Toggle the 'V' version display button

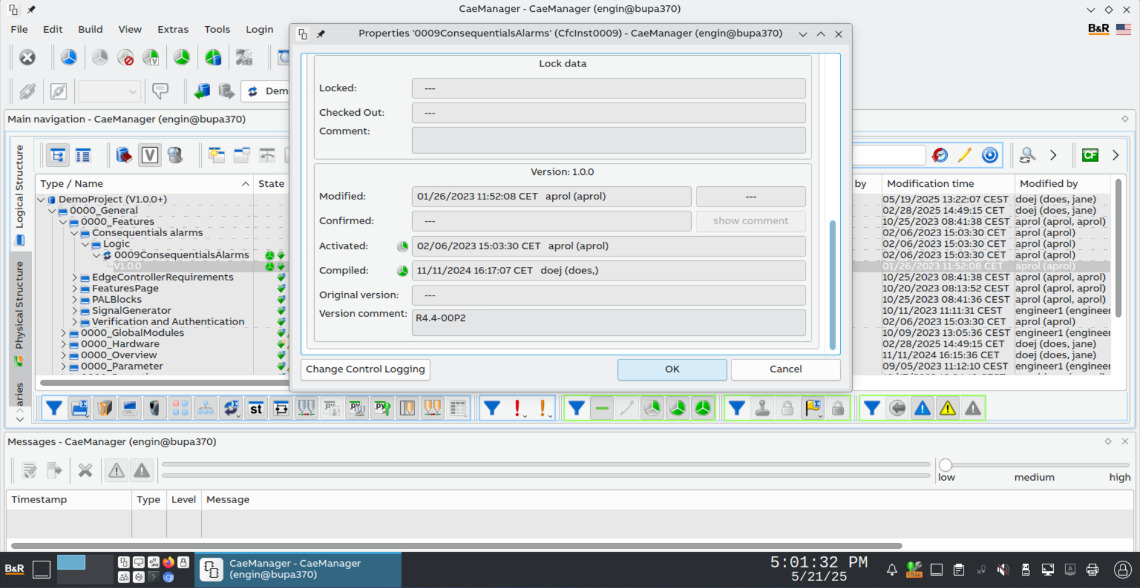click(149, 155)
